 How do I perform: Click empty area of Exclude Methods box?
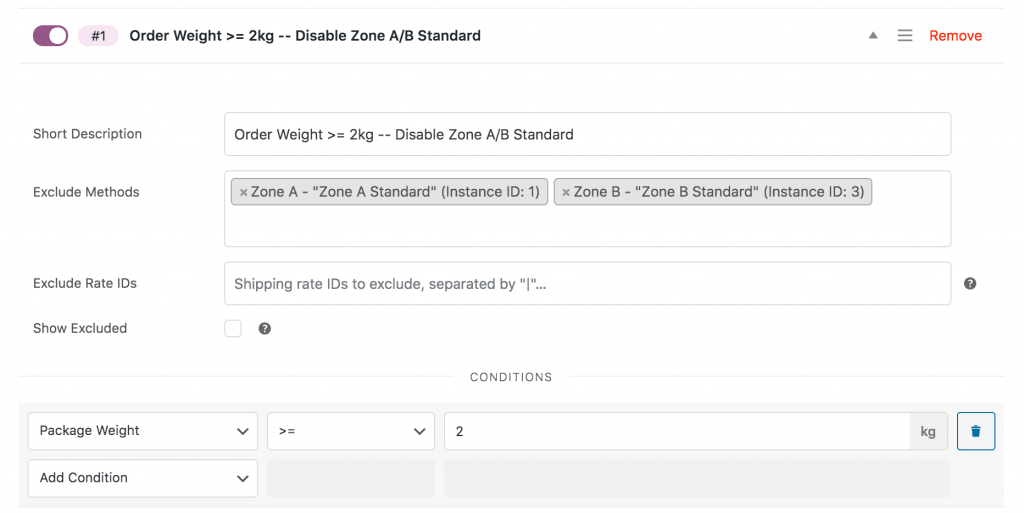(587, 227)
